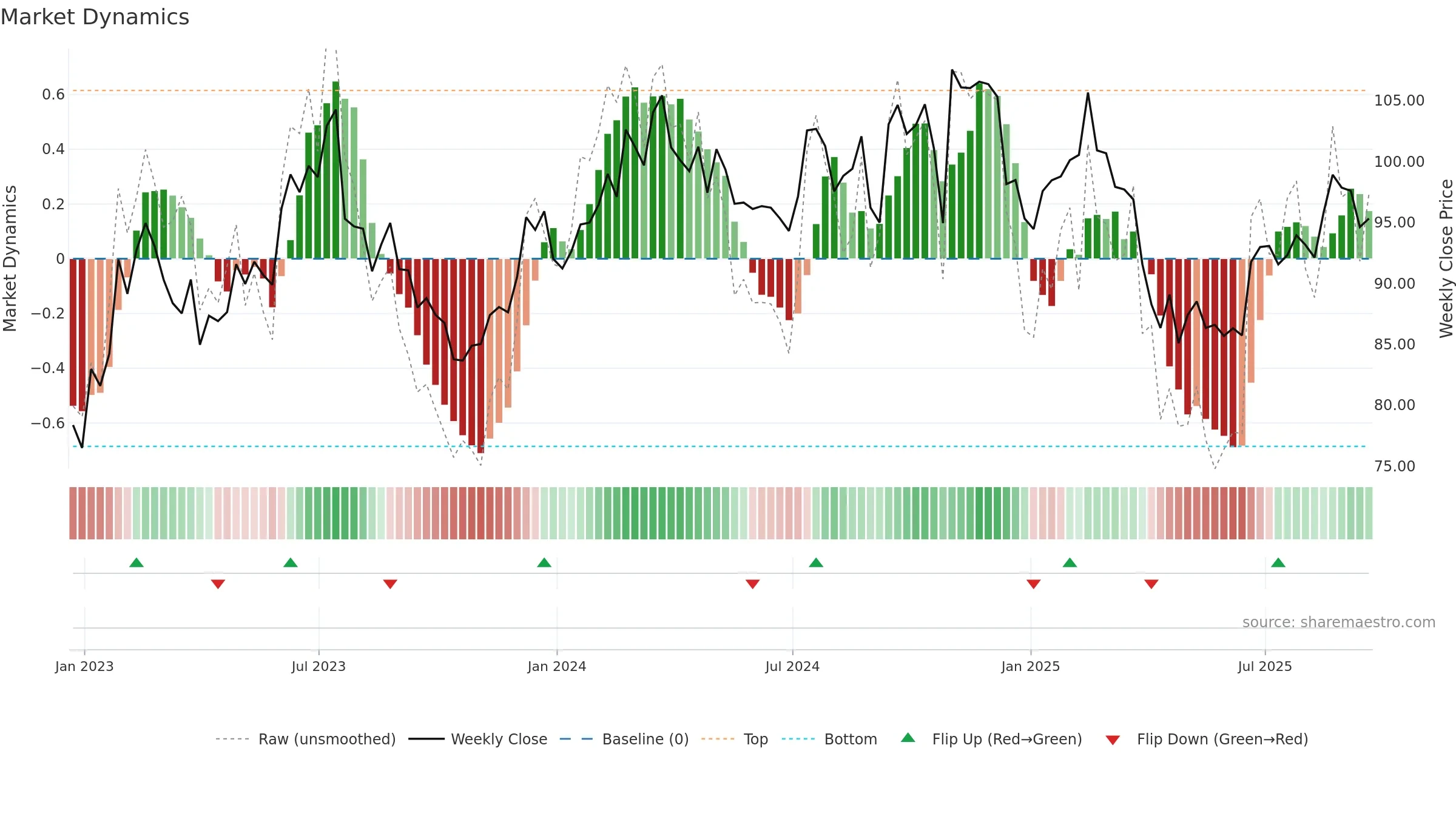
Task: Toggle the Bottom legend entry
Action: pos(829,739)
